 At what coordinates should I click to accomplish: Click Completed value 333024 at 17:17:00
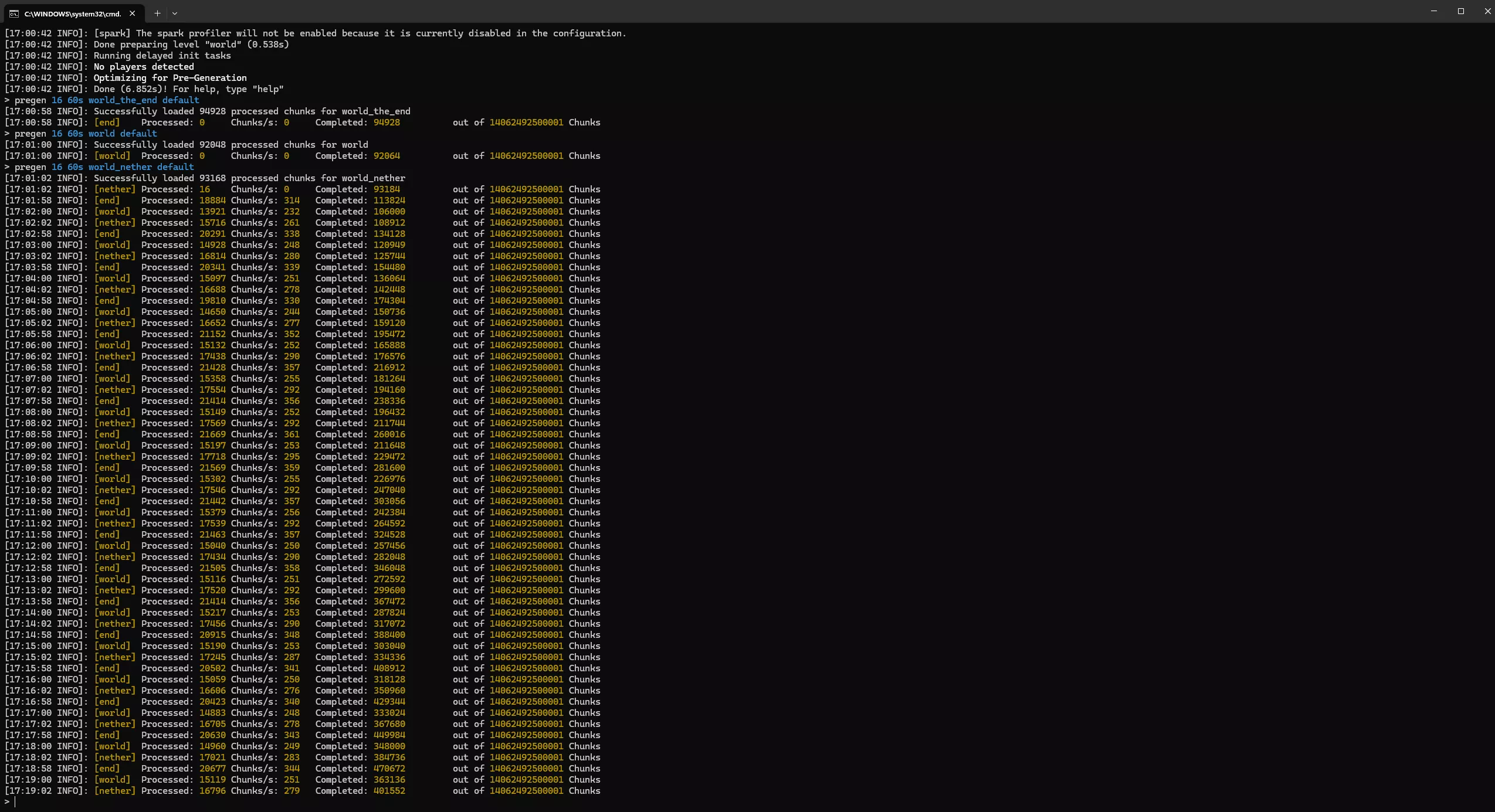[389, 713]
